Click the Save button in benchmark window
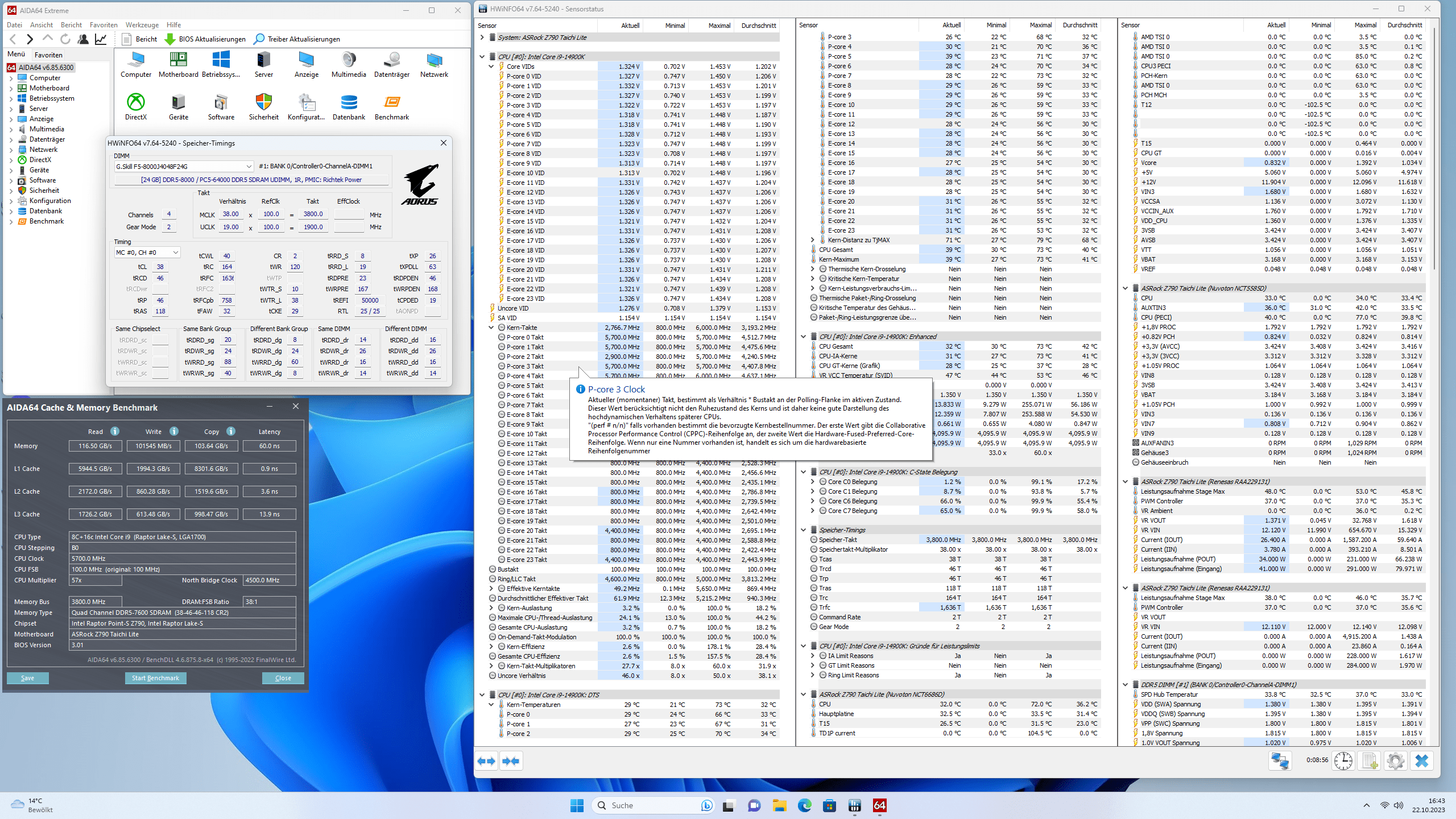Viewport: 1456px width, 819px height. [x=27, y=678]
